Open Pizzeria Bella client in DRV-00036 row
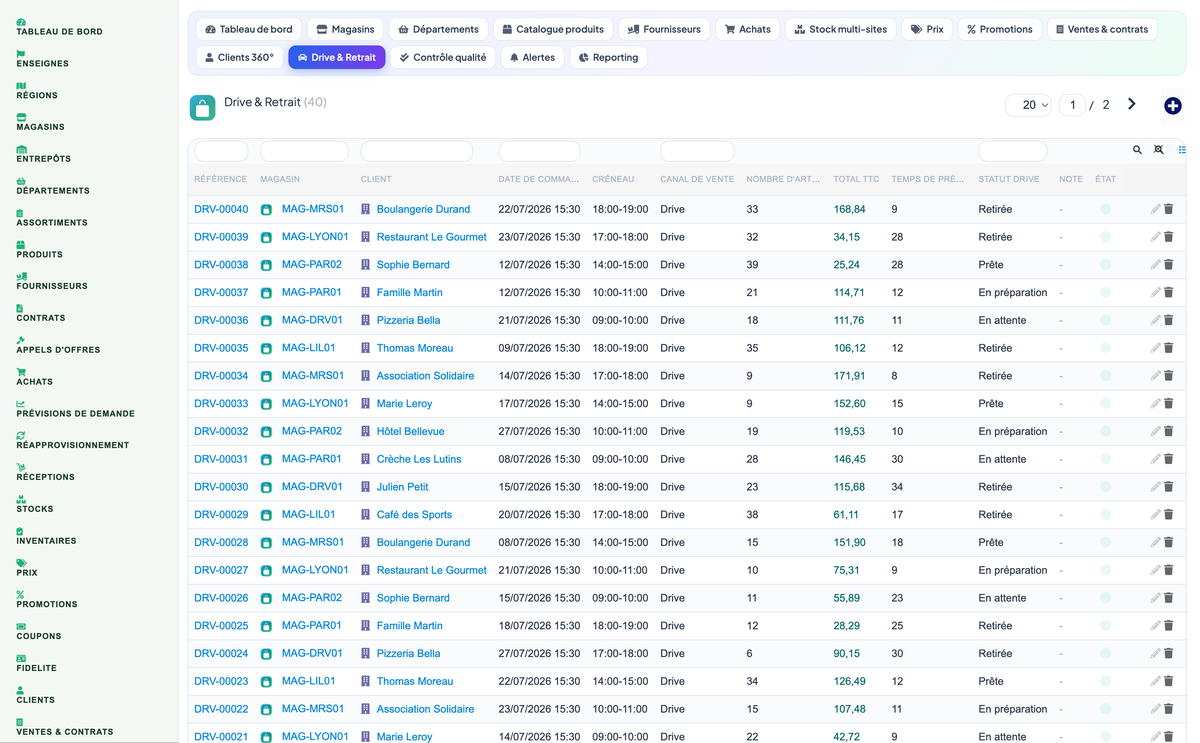1200x743 pixels. point(408,320)
